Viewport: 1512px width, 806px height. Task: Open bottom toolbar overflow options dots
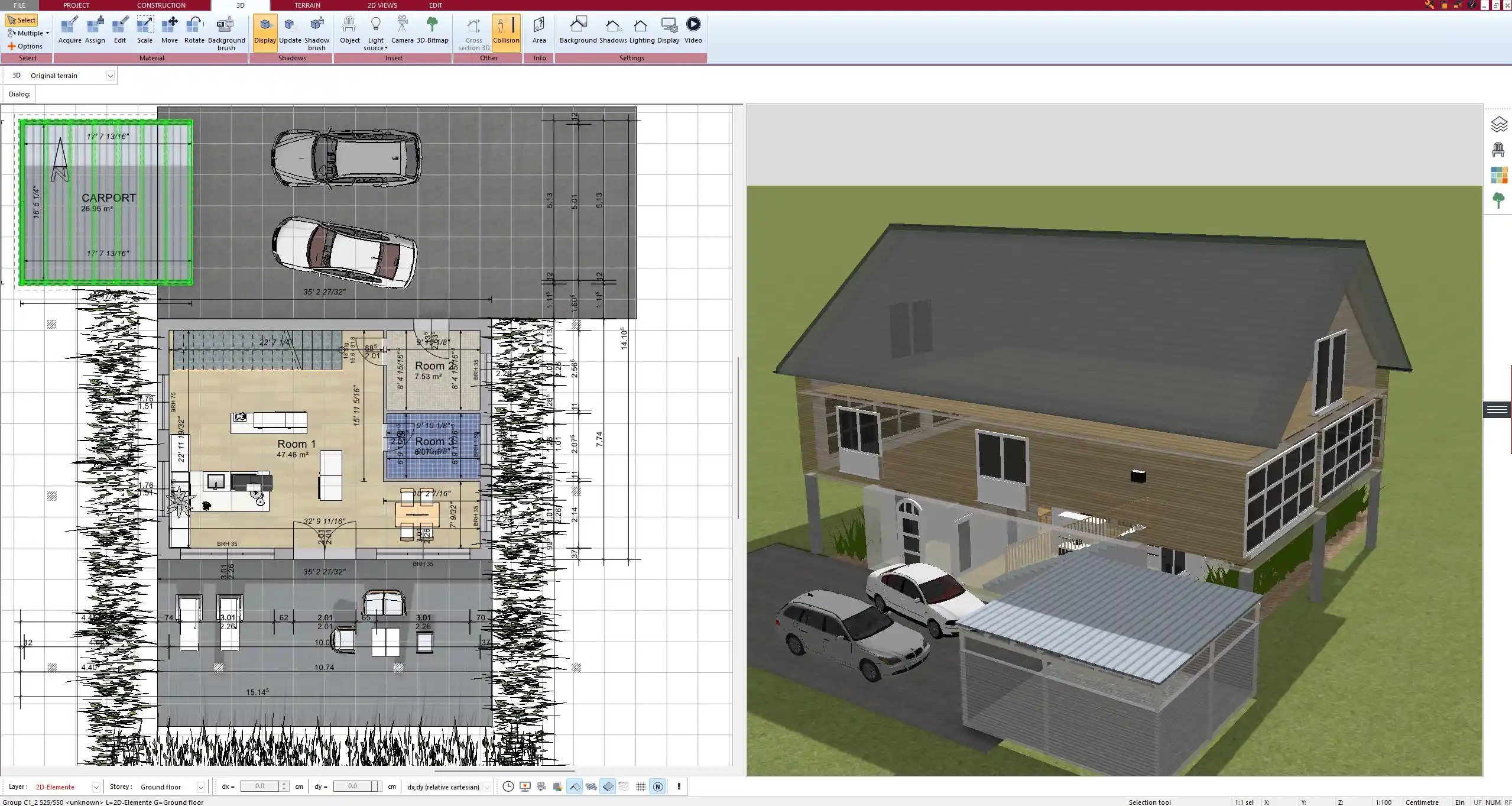[x=679, y=786]
